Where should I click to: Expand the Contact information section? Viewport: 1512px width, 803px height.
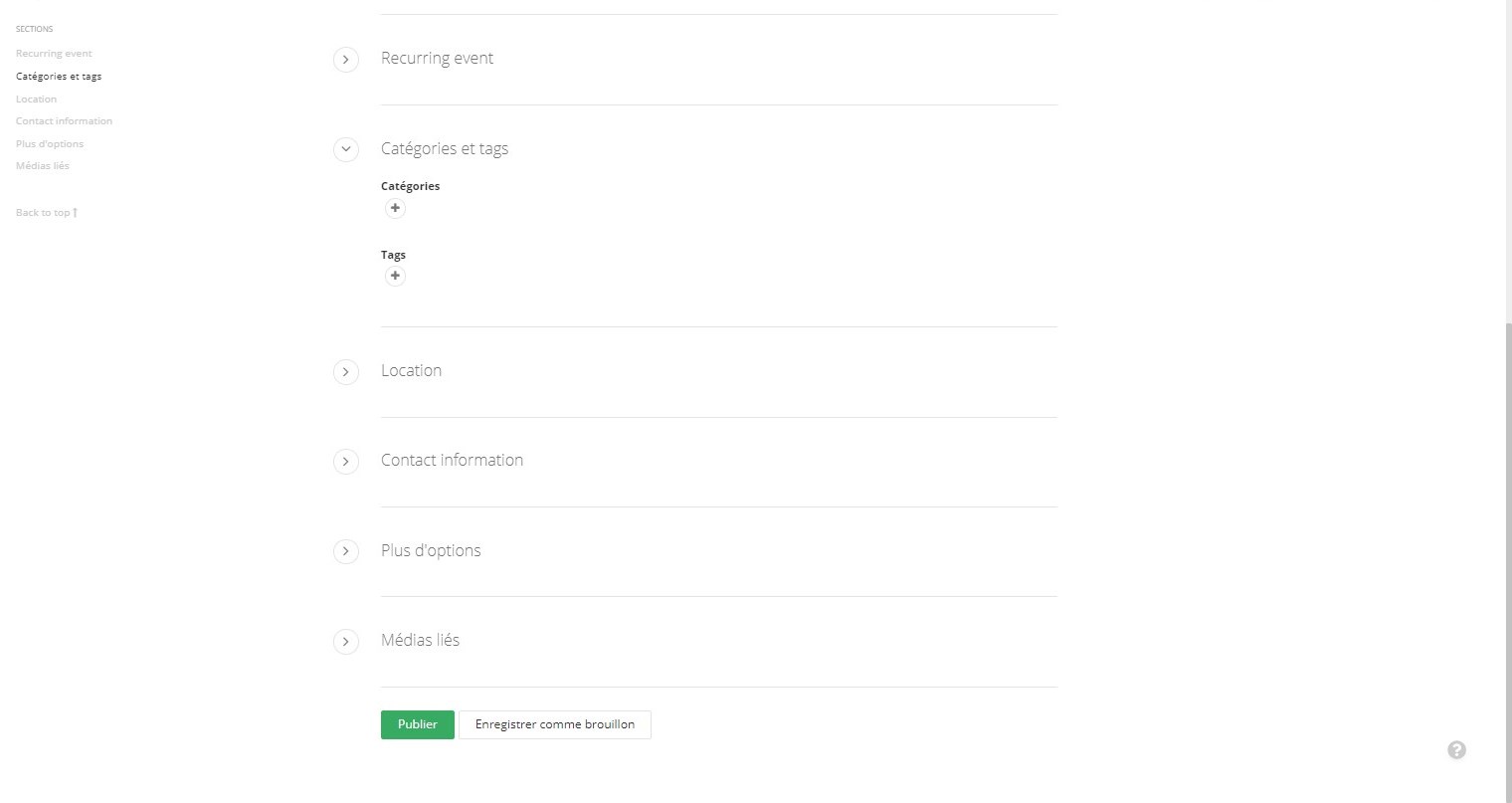point(345,461)
